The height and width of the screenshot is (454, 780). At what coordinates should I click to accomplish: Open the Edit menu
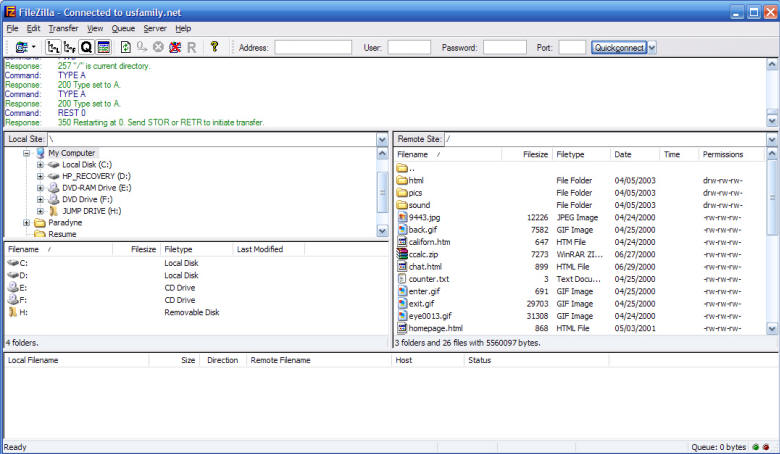(x=33, y=28)
